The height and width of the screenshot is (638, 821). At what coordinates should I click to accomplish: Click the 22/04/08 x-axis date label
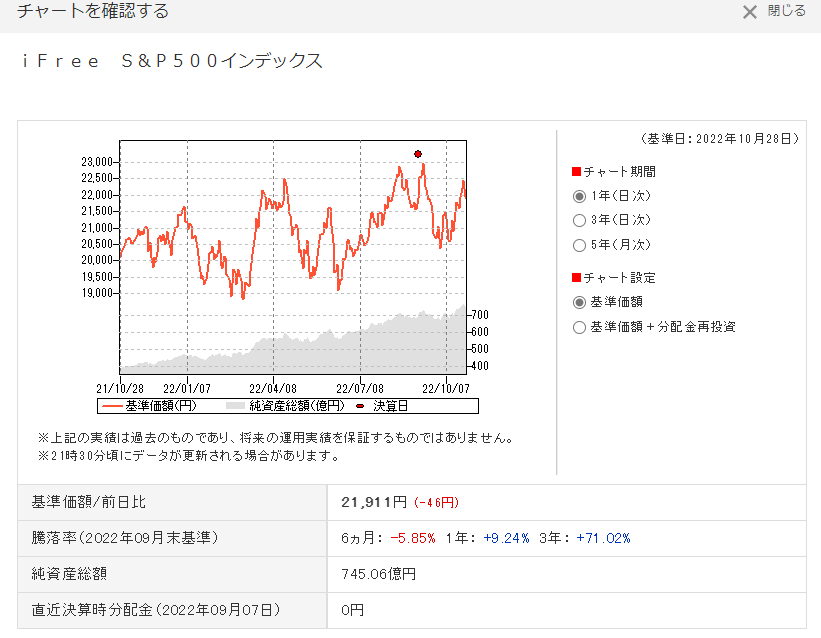(273, 389)
